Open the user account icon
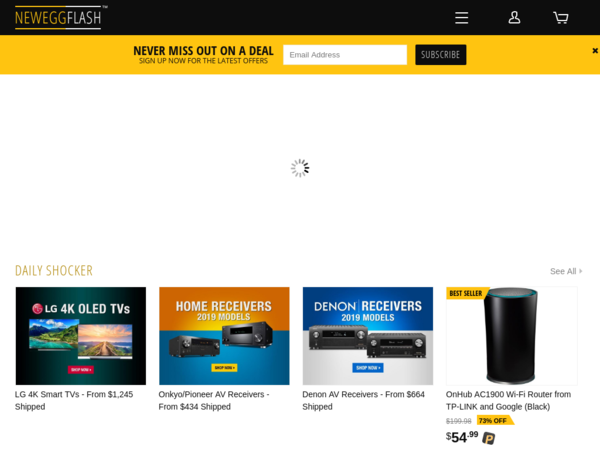 pos(514,18)
